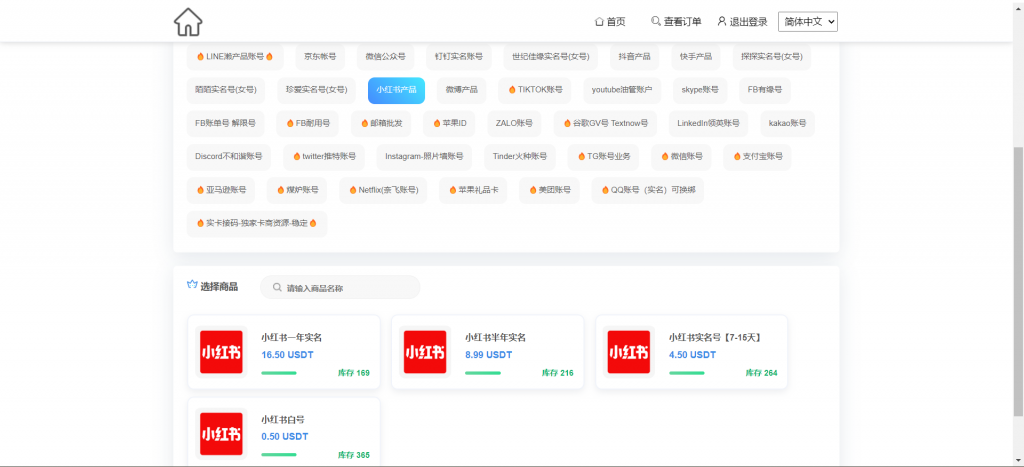Click the stock bar on 小红书一年实名 card

point(279,373)
